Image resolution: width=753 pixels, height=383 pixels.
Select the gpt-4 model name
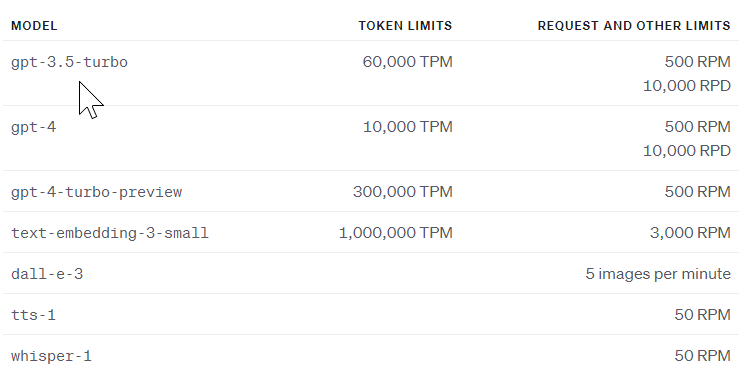pos(34,127)
